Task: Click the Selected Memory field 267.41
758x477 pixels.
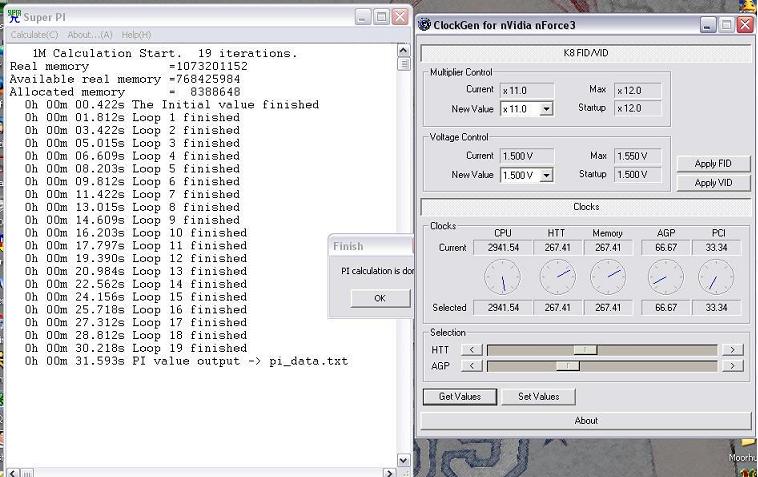Action: point(608,308)
